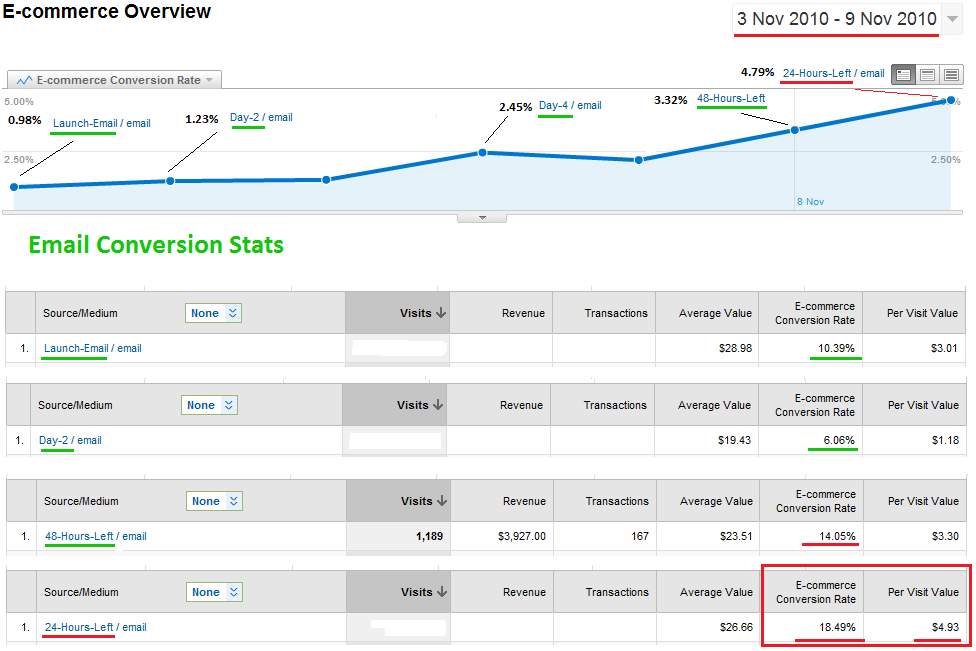This screenshot has width=976, height=651.
Task: Select the last graph view mode icon
Action: (x=951, y=75)
